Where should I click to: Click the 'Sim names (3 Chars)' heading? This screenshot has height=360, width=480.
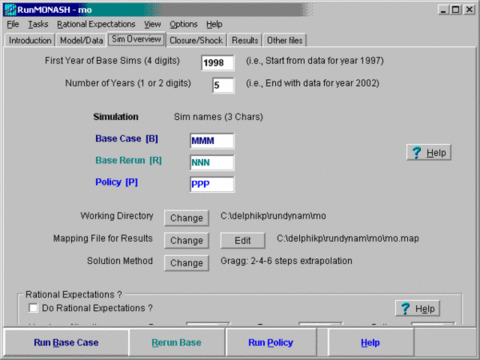[218, 117]
